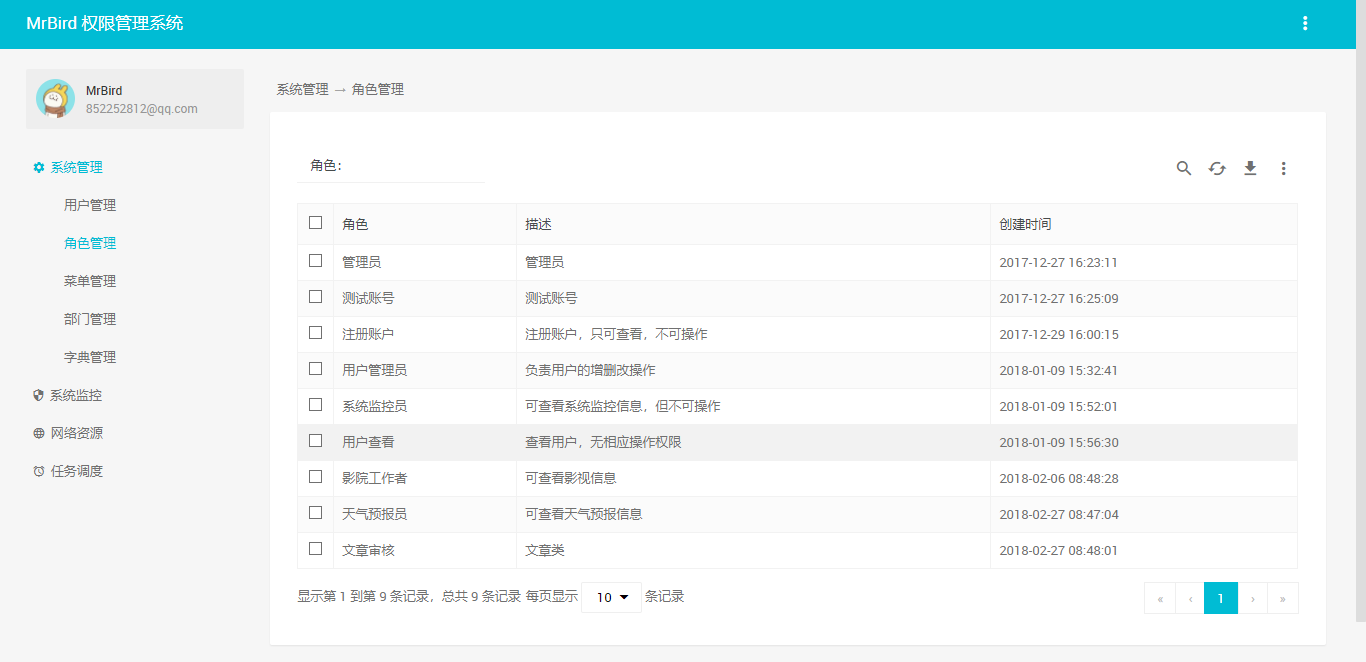
Task: Export table with download icon
Action: coord(1250,168)
